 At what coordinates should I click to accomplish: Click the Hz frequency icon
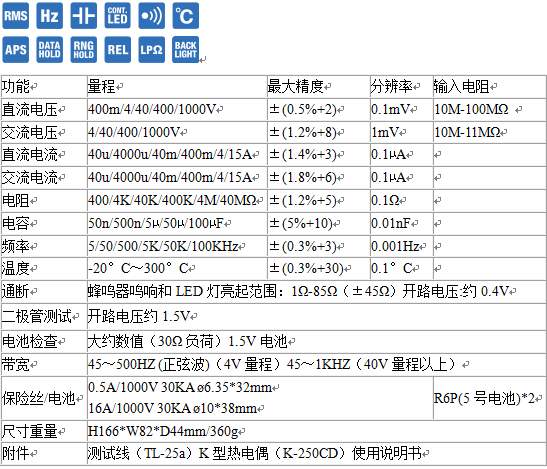point(50,16)
